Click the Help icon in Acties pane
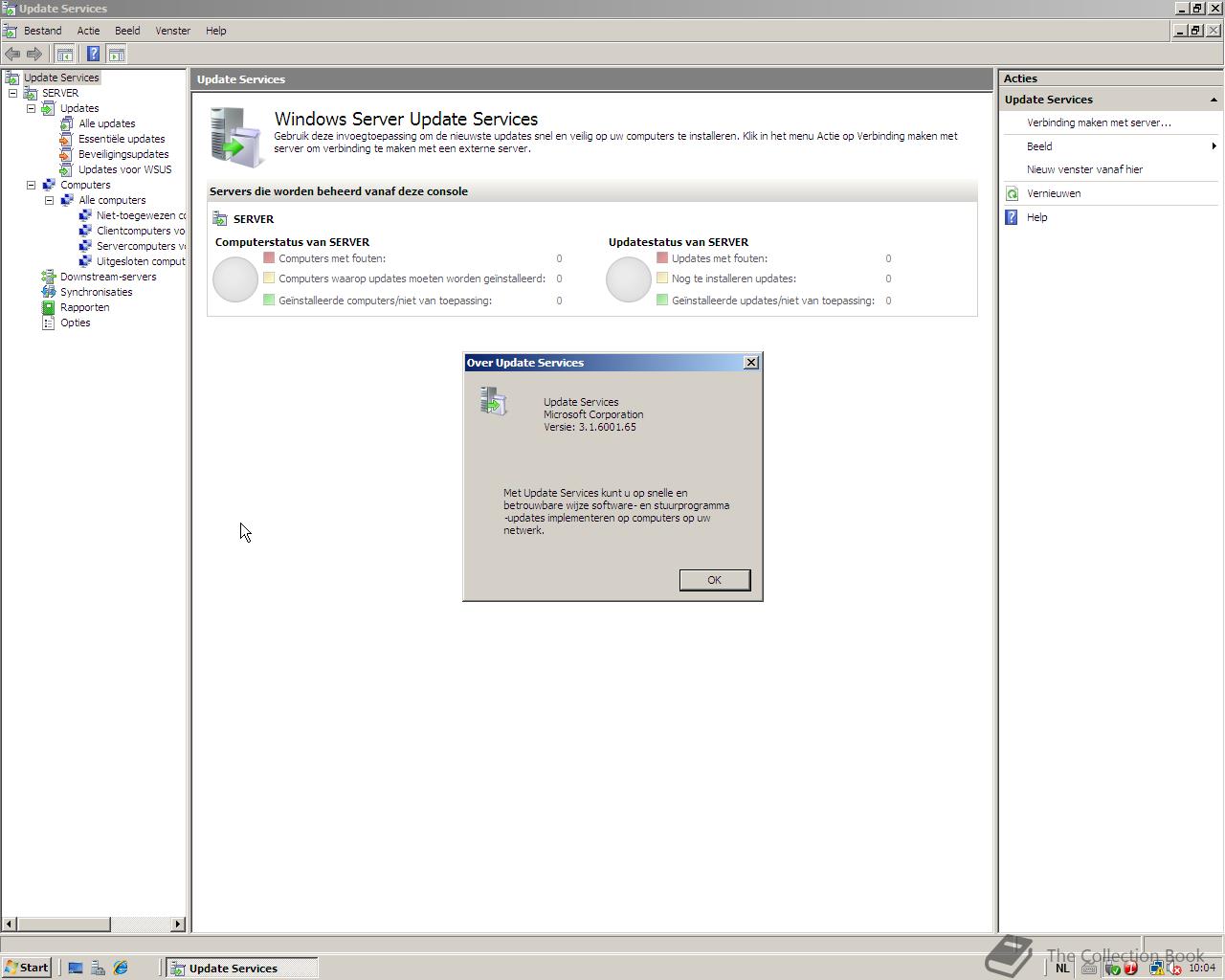This screenshot has width=1225, height=980. tap(1012, 217)
